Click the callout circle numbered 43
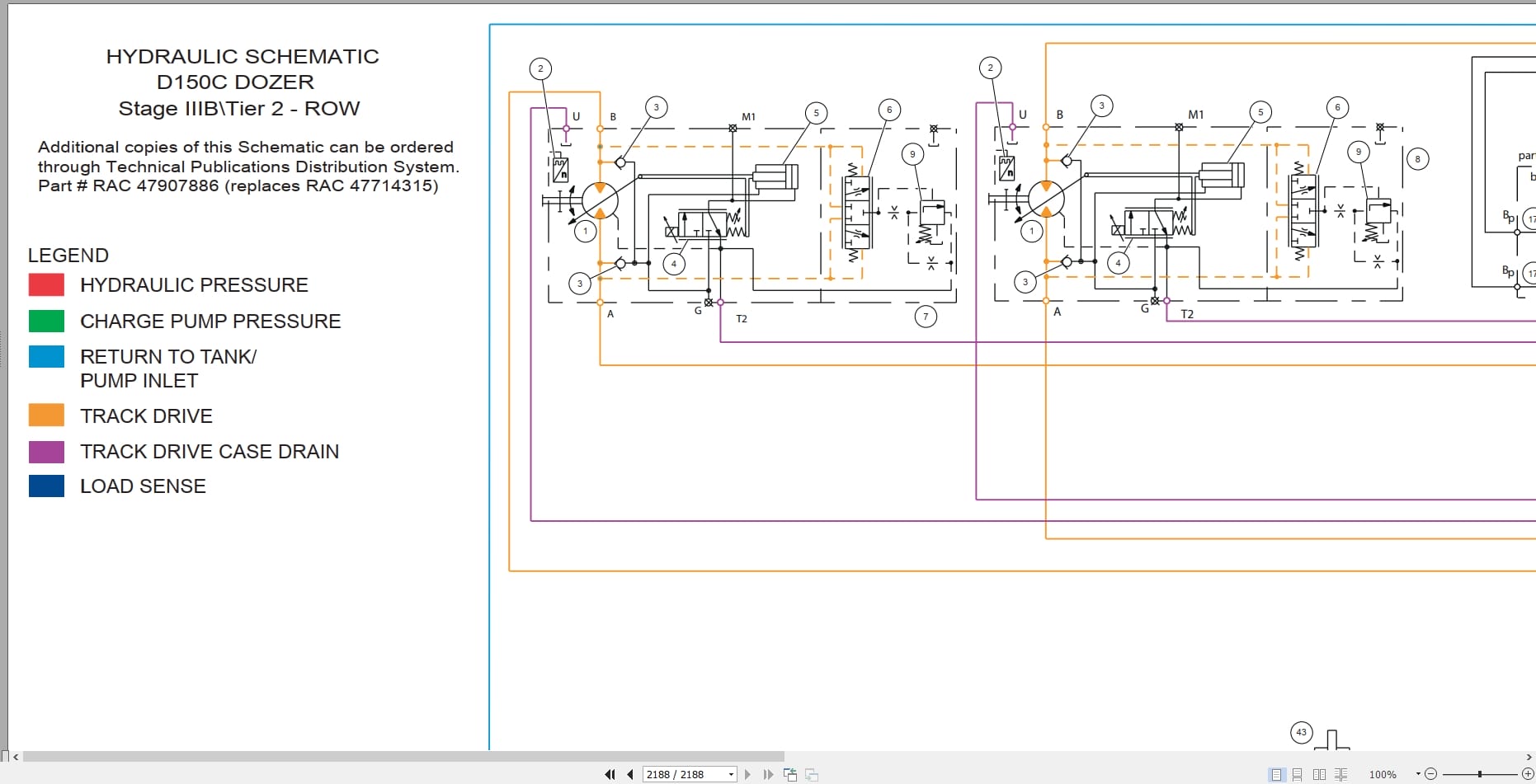Viewport: 1536px width, 784px height. tap(1302, 732)
